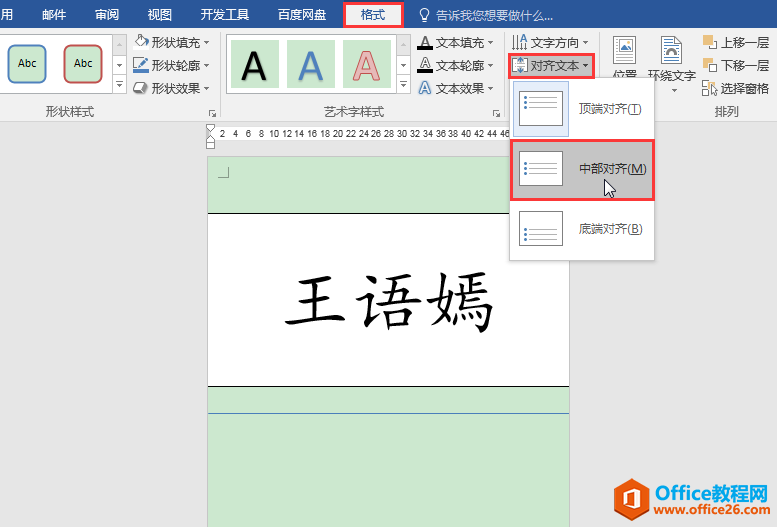Click the shape effects icon
Screen dimensions: 777x527
[141, 88]
